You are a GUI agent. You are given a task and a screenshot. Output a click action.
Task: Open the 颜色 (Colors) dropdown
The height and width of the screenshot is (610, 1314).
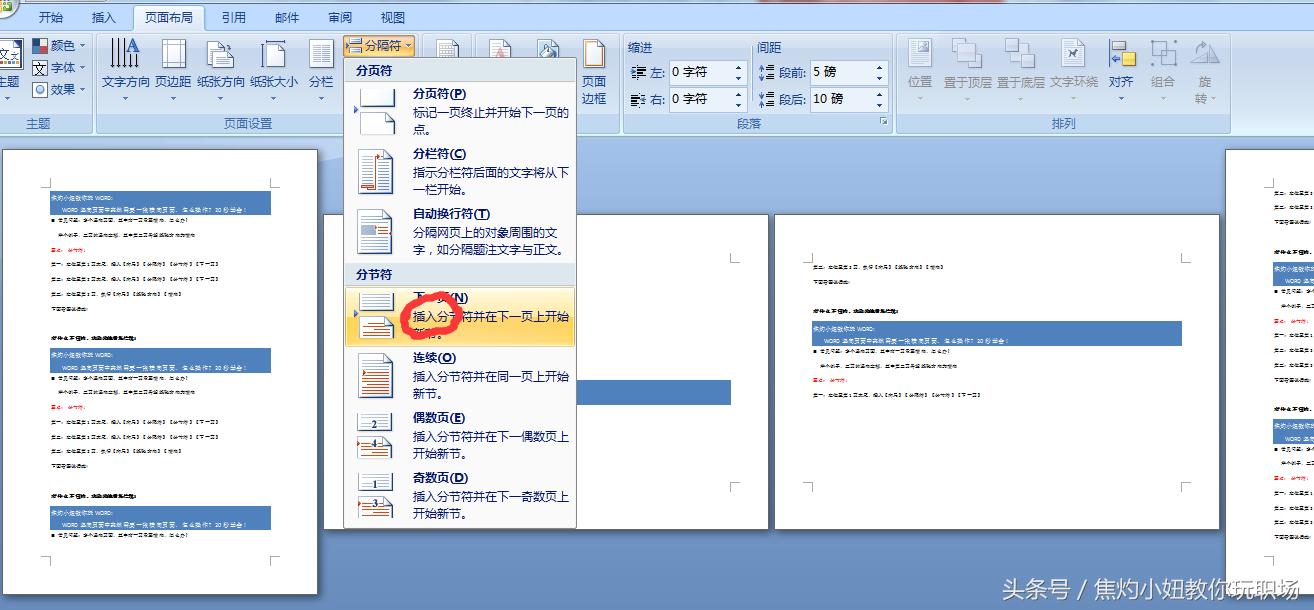point(62,44)
